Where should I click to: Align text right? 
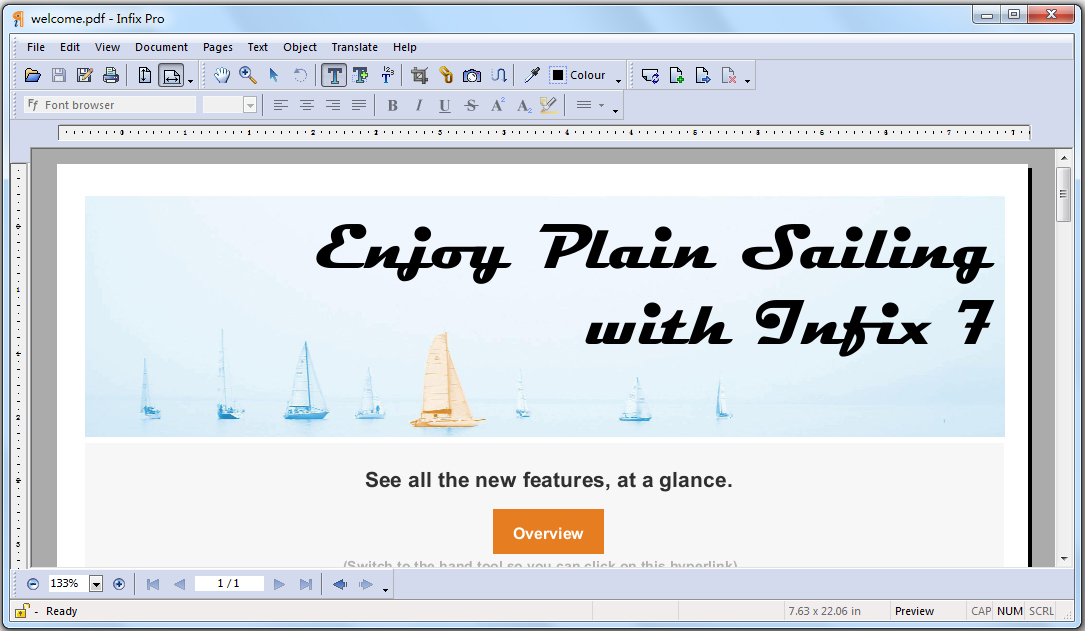pyautogui.click(x=333, y=105)
